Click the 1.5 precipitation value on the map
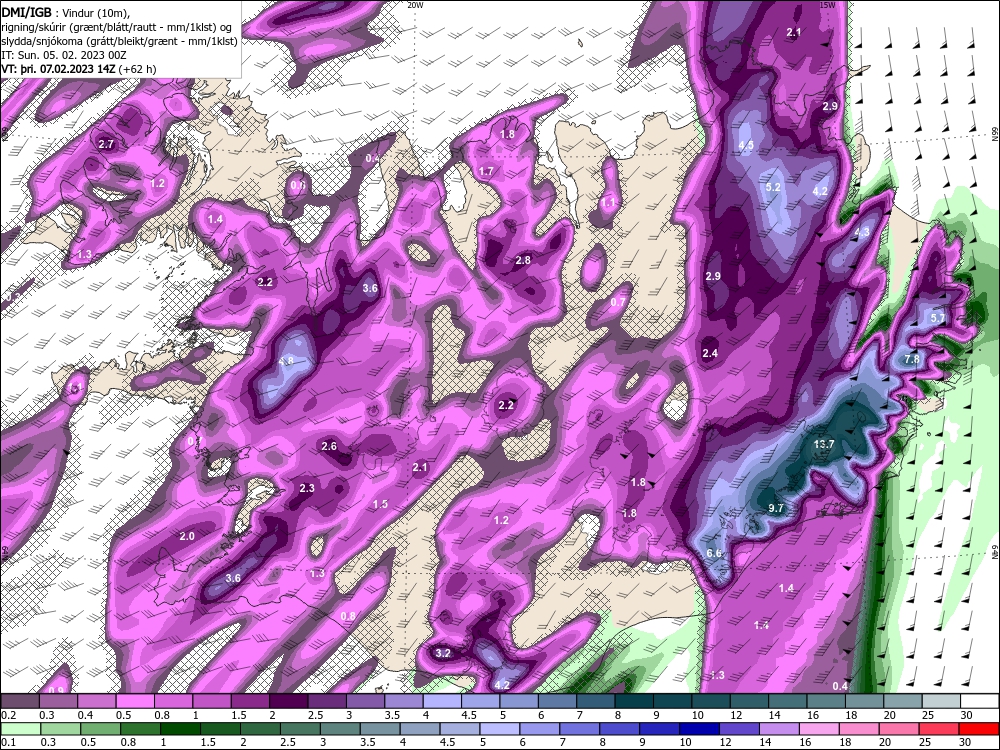Image resolution: width=1000 pixels, height=750 pixels. (380, 504)
